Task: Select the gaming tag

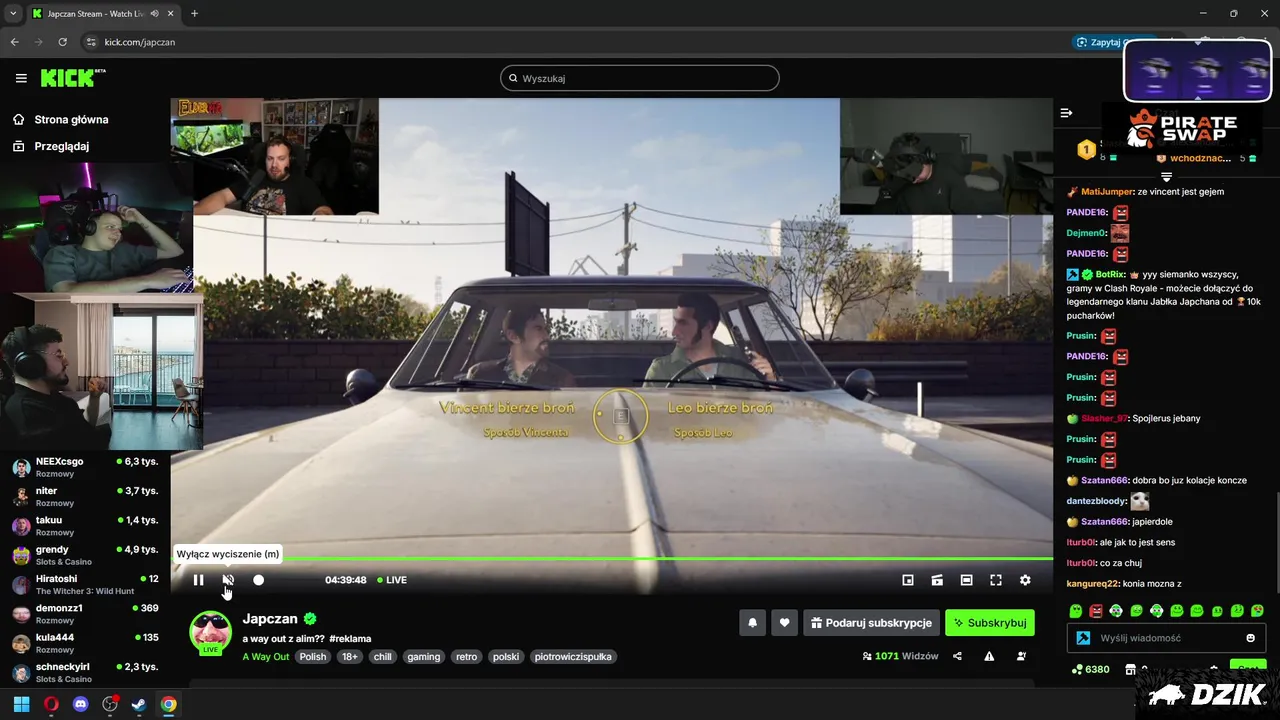Action: [x=424, y=657]
